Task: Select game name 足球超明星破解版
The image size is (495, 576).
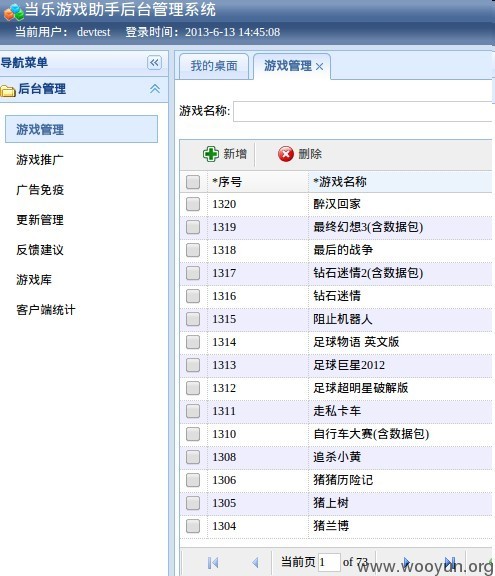Action: click(x=361, y=388)
